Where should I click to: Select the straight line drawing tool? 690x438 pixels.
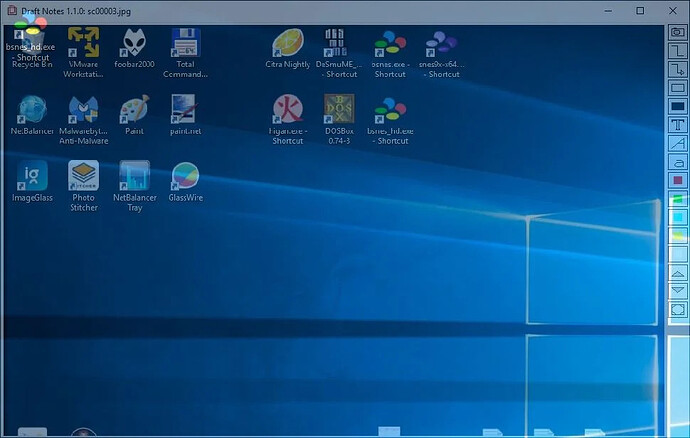tap(678, 51)
